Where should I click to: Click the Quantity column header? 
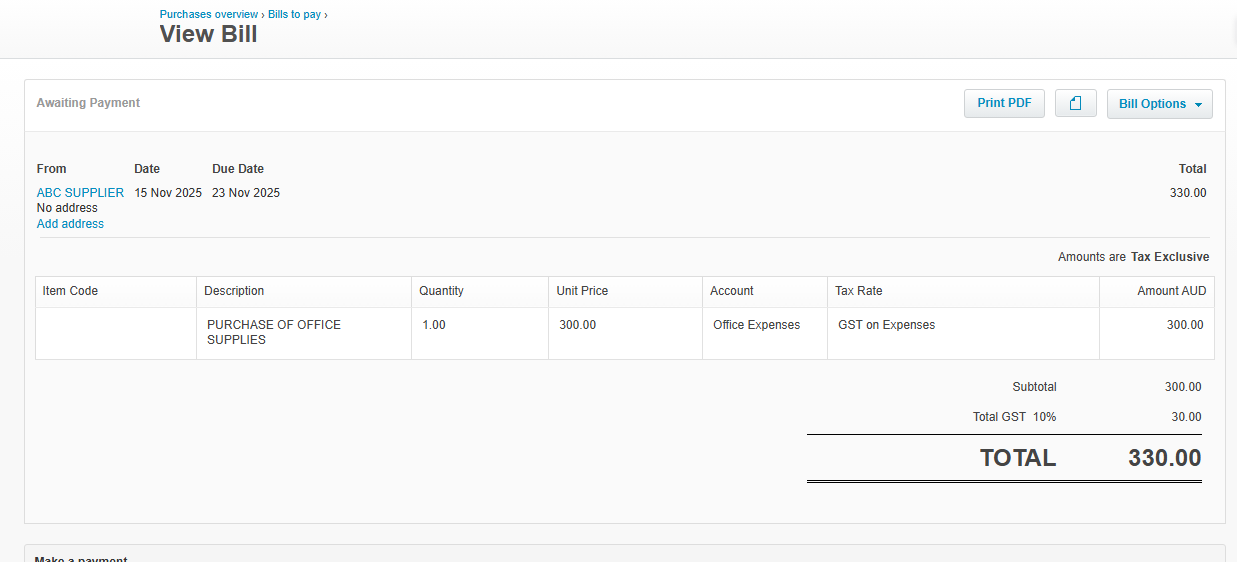point(441,291)
